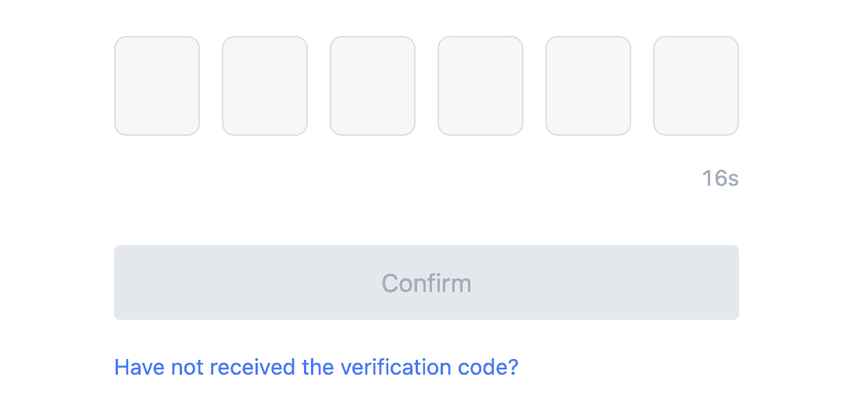Submit the code using the grey Confirm button
This screenshot has height=409, width=850.
tap(426, 283)
